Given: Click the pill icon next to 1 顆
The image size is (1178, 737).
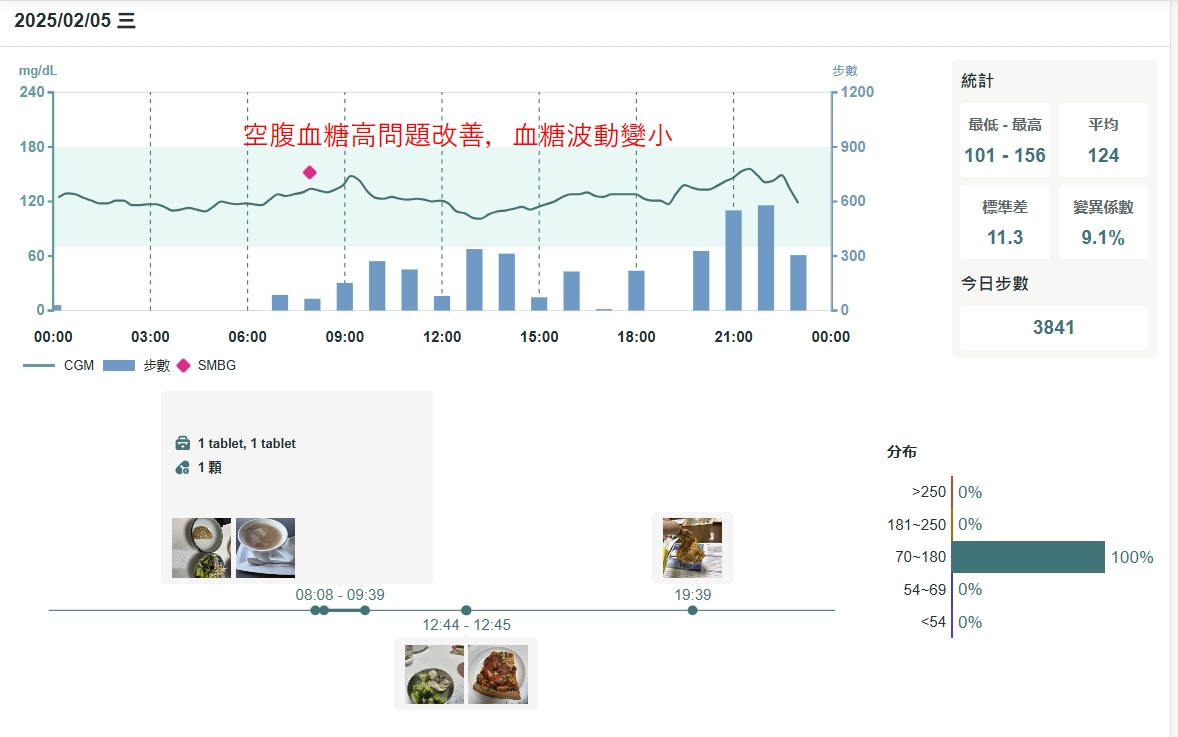Looking at the screenshot, I should coord(182,467).
